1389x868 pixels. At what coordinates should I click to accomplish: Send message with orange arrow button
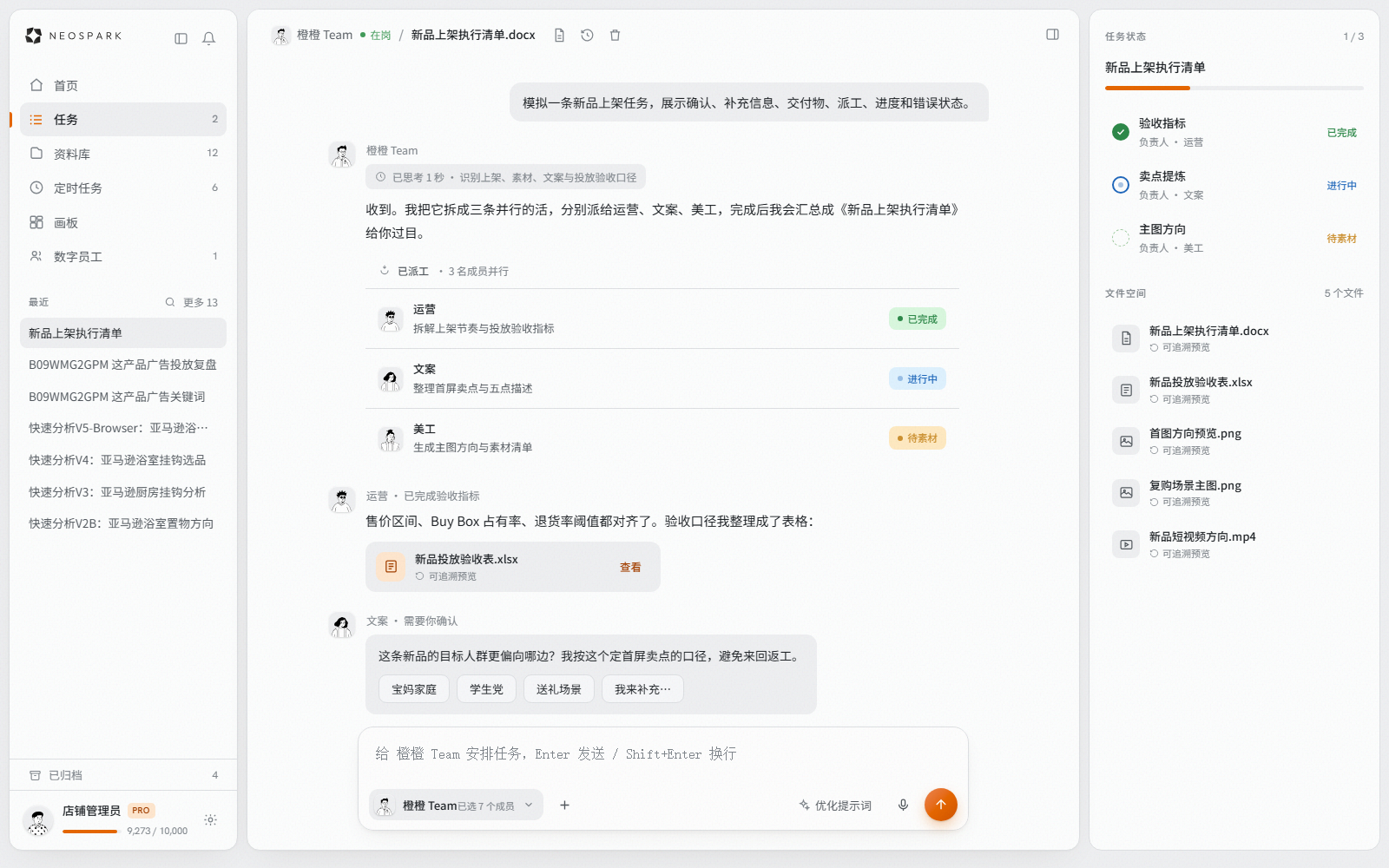click(940, 804)
